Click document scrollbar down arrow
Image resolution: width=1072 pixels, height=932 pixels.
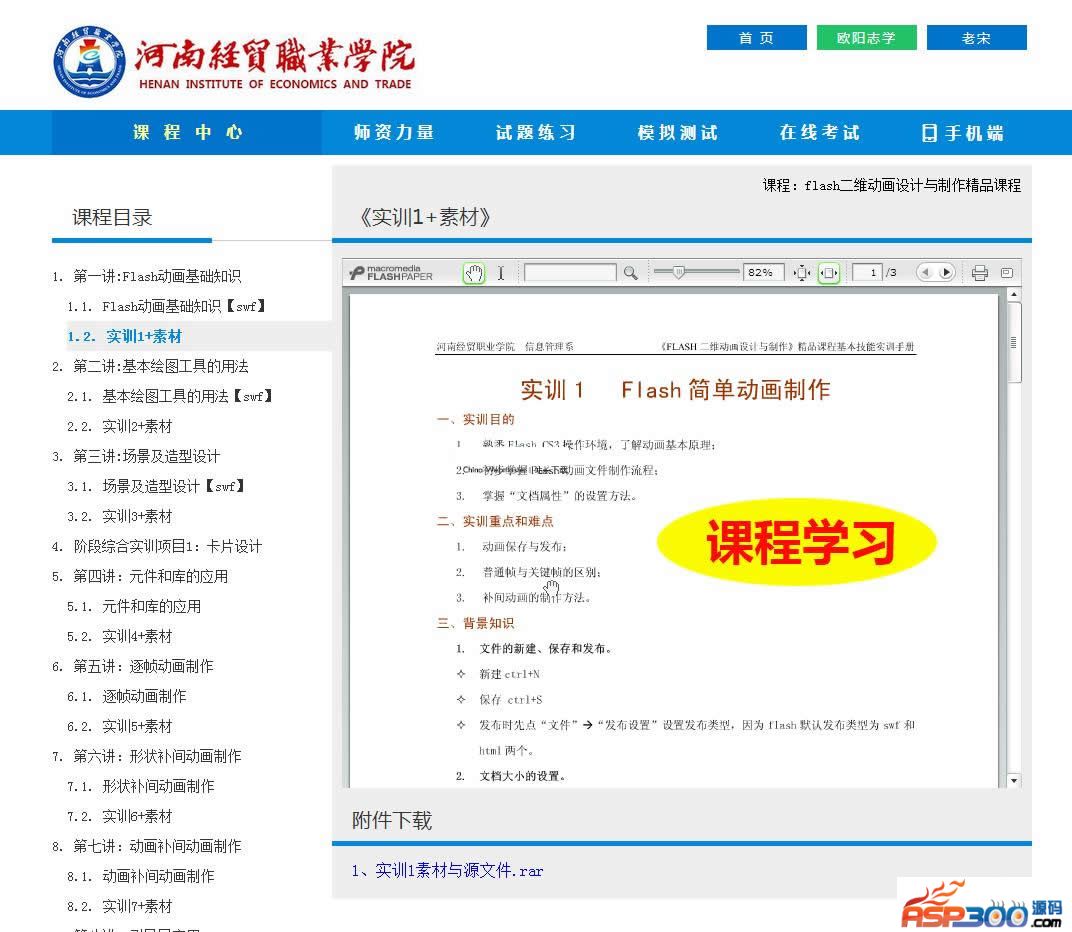point(1014,780)
